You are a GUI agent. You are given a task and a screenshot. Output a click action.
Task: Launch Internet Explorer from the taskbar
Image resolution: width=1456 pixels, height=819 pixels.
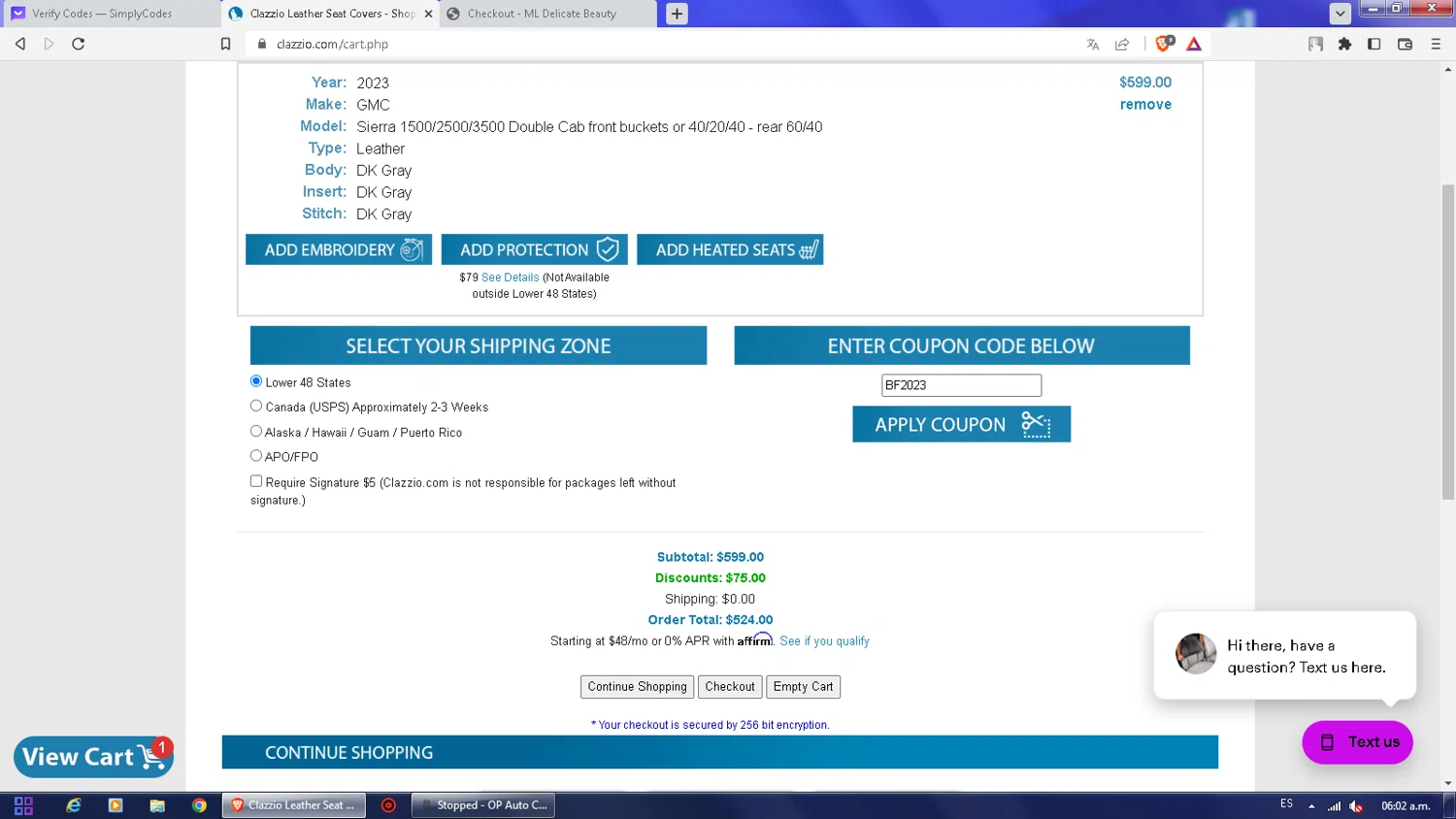74,805
